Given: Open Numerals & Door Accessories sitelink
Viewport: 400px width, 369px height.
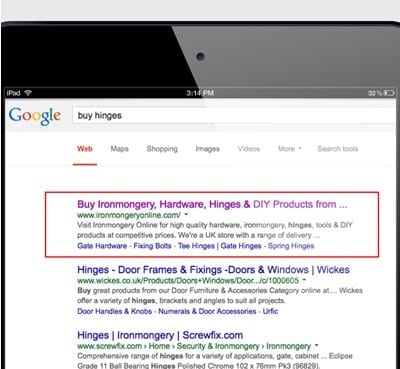Looking at the screenshot, I should click(x=207, y=311).
